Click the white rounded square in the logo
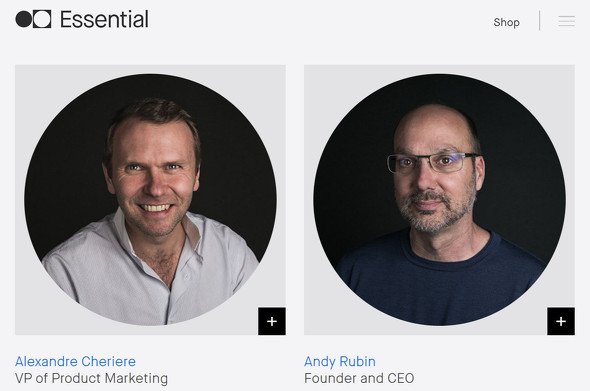This screenshot has width=590, height=391. [x=42, y=19]
